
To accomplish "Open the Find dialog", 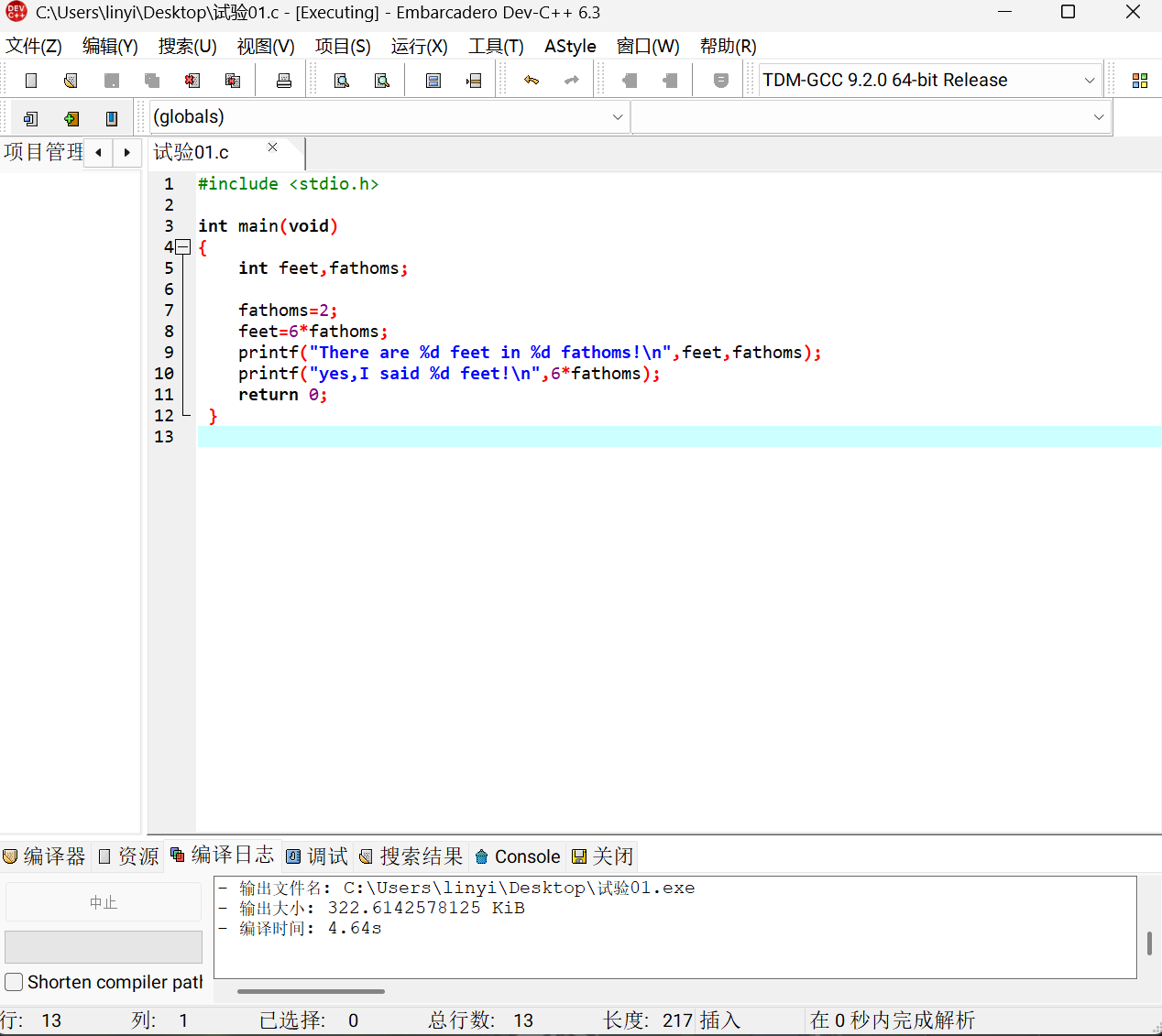I will pos(342,81).
